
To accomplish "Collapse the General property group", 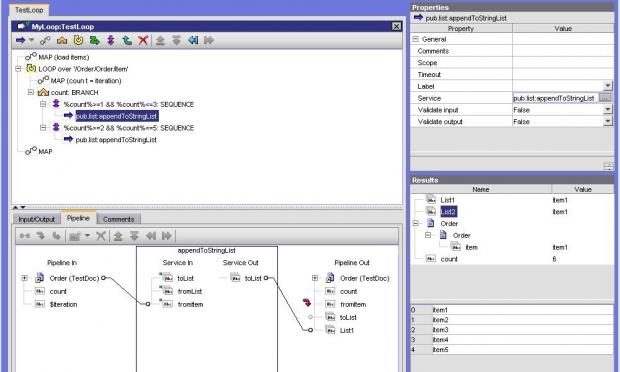I will (x=416, y=39).
